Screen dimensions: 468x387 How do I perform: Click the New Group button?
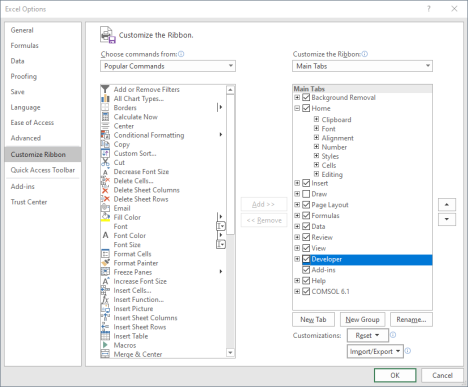[x=362, y=320]
